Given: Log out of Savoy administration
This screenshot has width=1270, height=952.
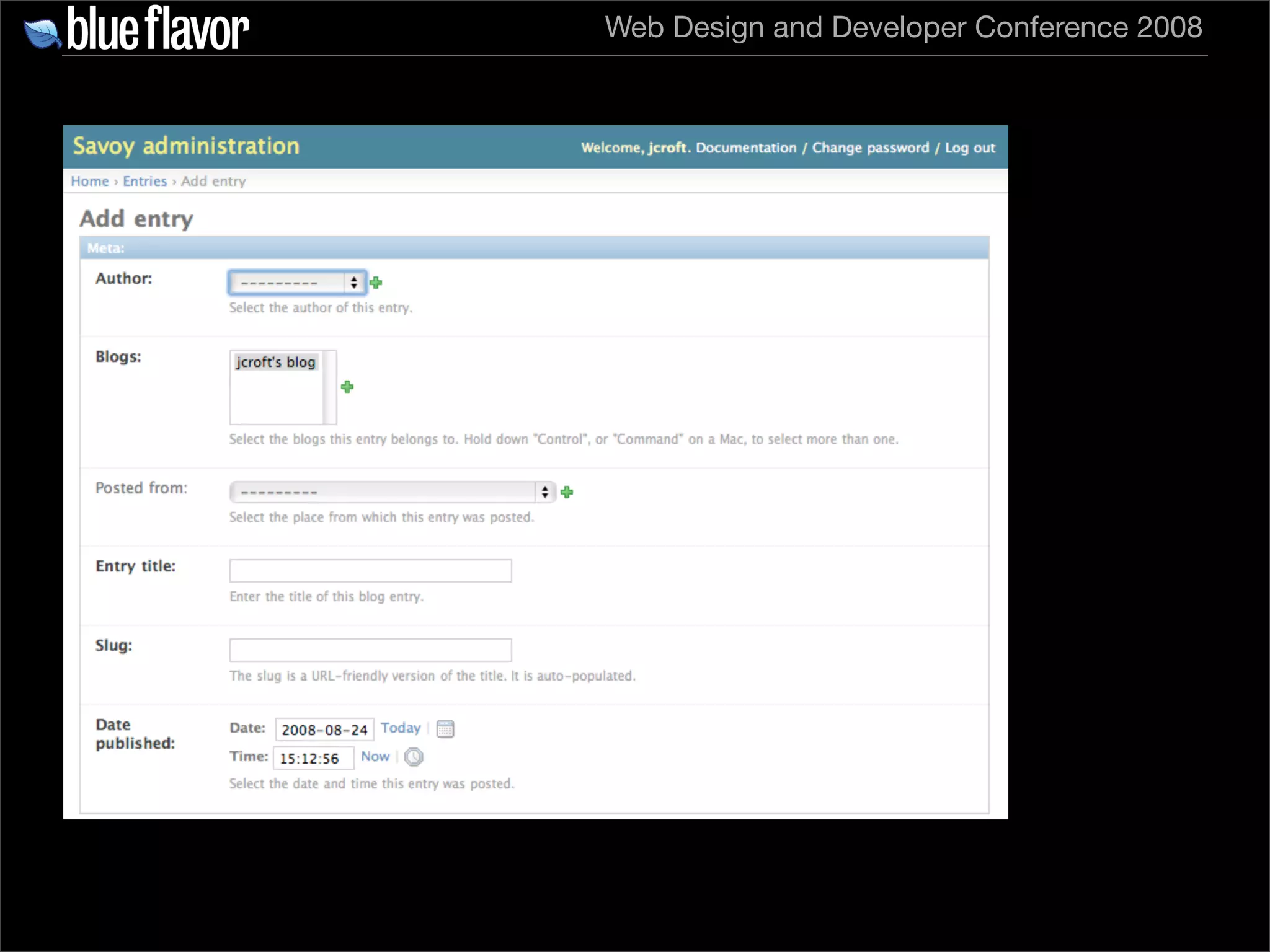Looking at the screenshot, I should click(970, 148).
